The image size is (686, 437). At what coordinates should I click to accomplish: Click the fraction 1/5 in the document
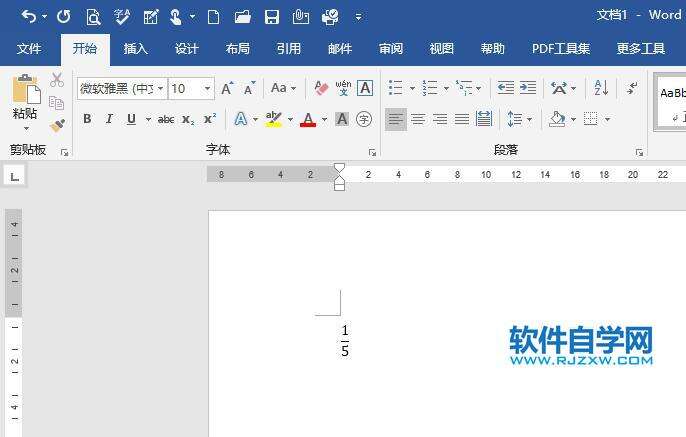tap(344, 340)
